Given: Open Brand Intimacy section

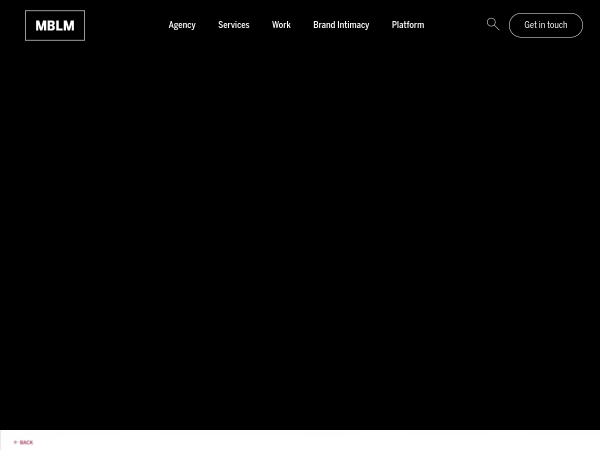Looking at the screenshot, I should pos(341,25).
